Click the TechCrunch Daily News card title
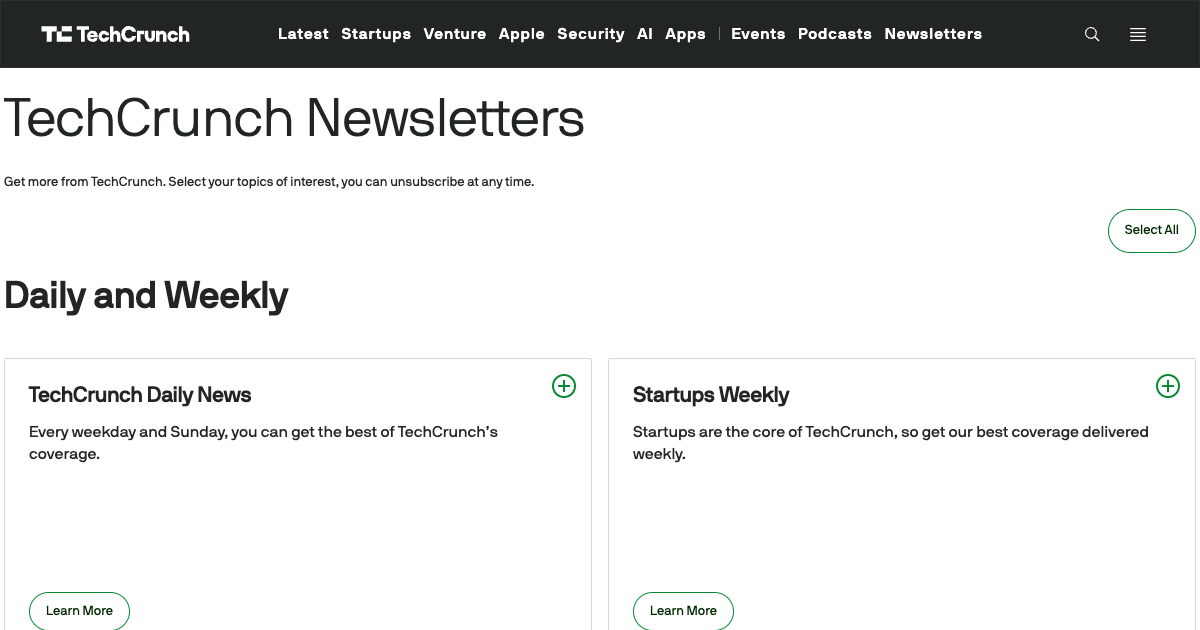Image resolution: width=1200 pixels, height=630 pixels. click(140, 395)
